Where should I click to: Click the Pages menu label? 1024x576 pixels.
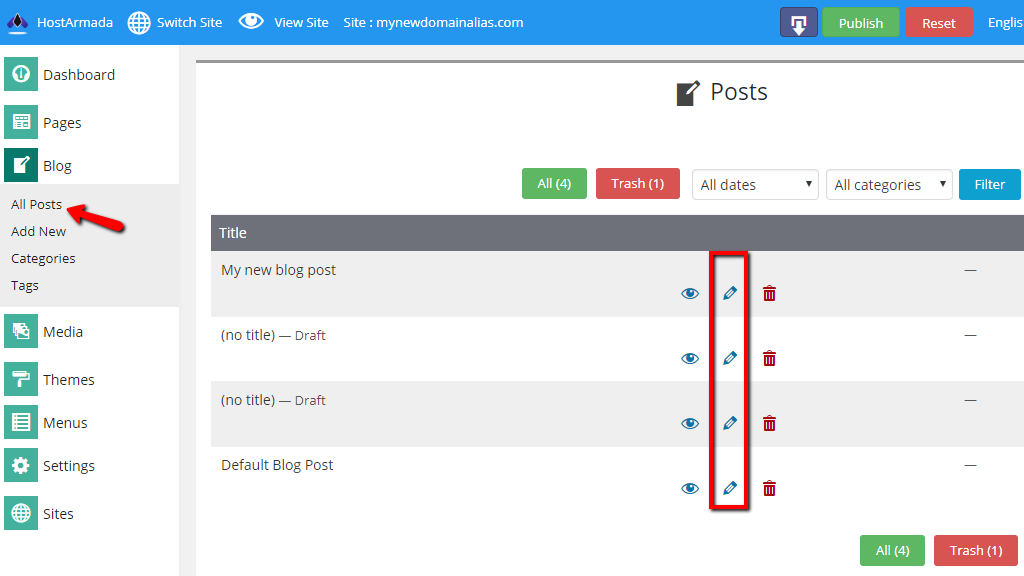[x=62, y=123]
